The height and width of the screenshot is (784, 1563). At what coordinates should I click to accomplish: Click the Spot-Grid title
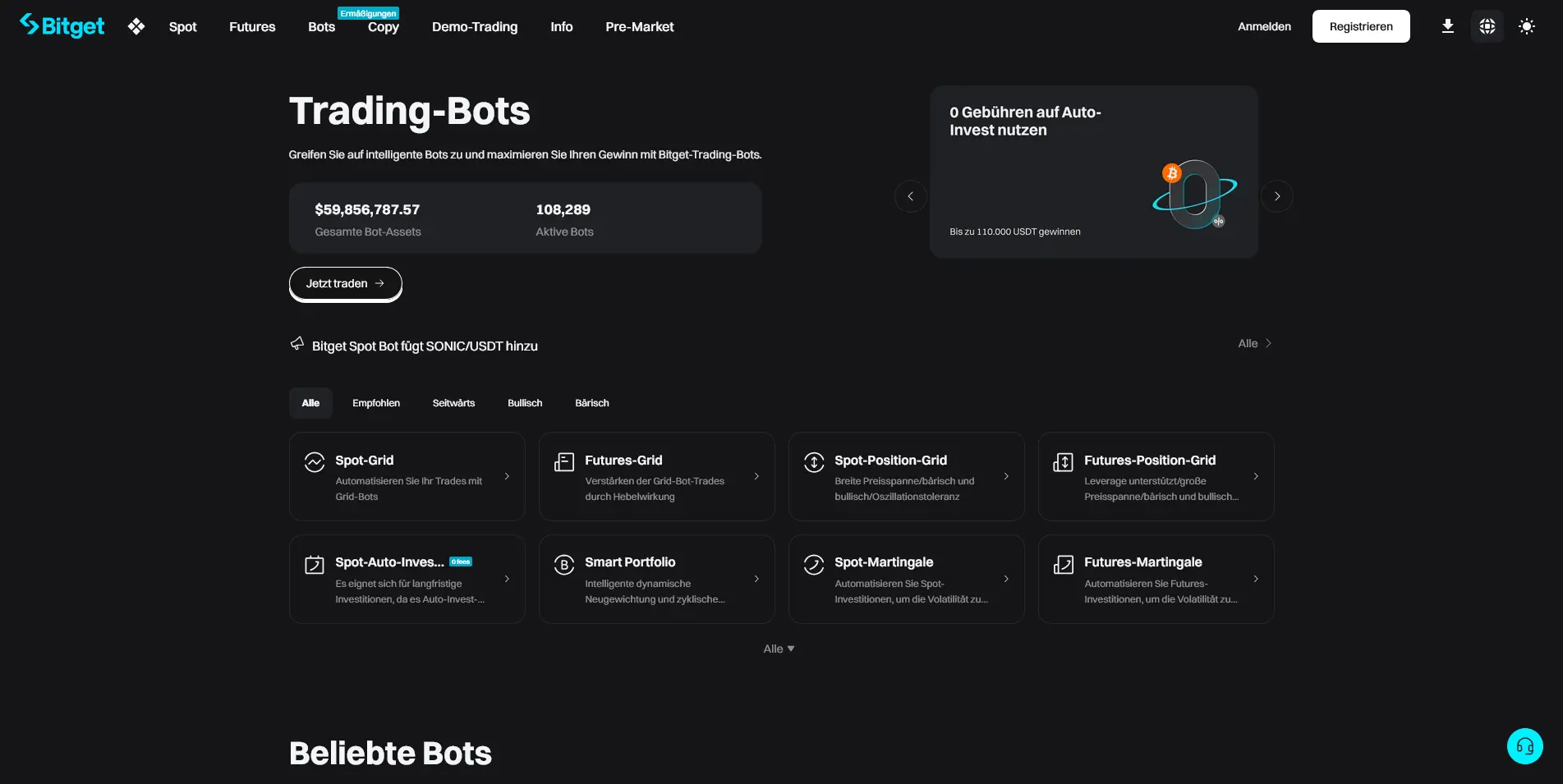coord(365,461)
